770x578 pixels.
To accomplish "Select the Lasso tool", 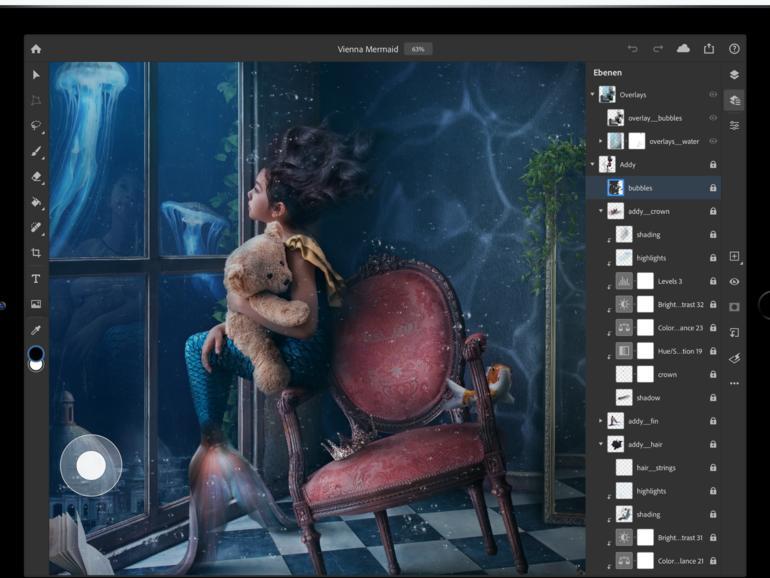I will [36, 125].
